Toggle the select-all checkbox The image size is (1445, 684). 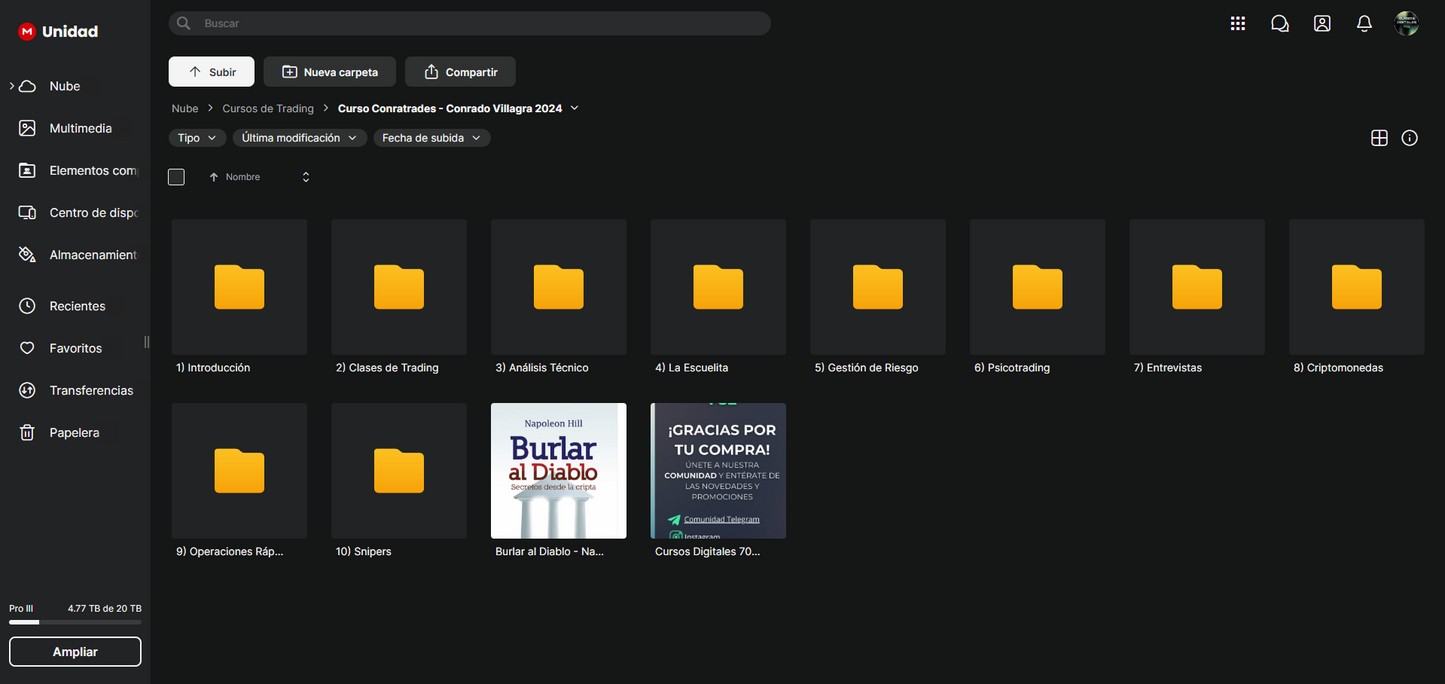pyautogui.click(x=176, y=177)
